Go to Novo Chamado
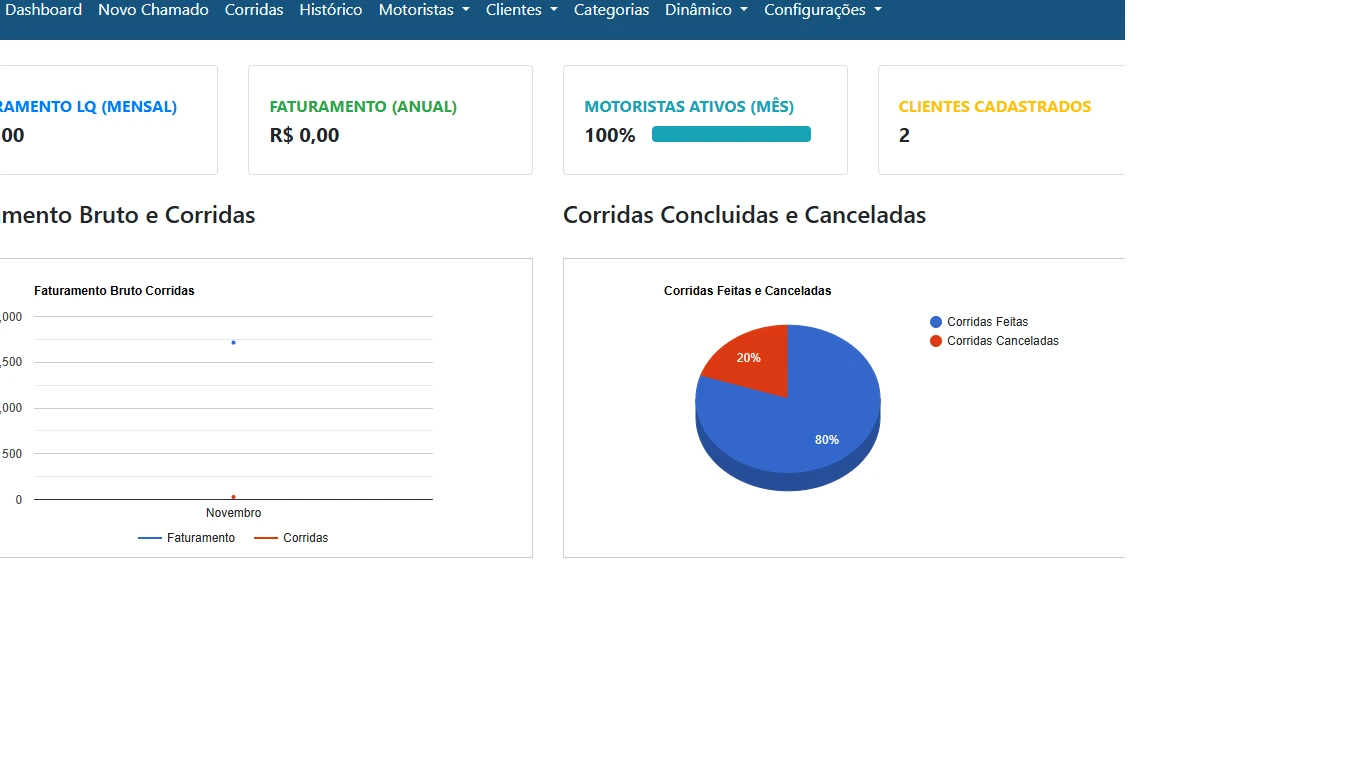Image resolution: width=1366 pixels, height=768 pixels. tap(153, 10)
